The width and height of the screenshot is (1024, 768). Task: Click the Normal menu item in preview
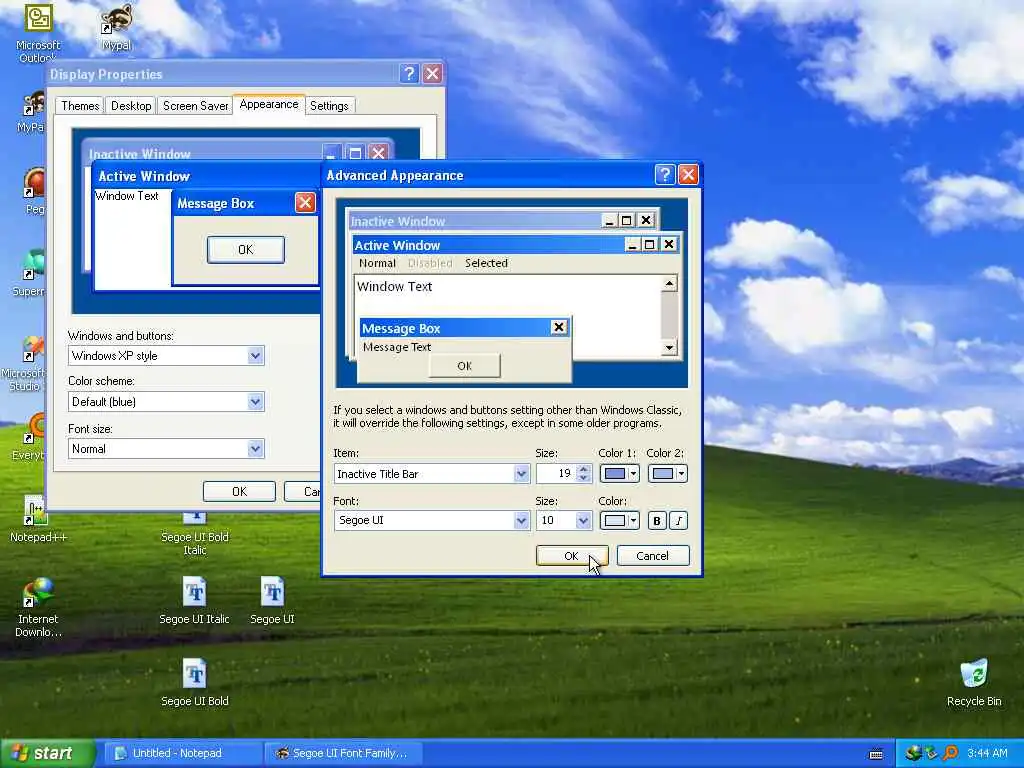377,263
